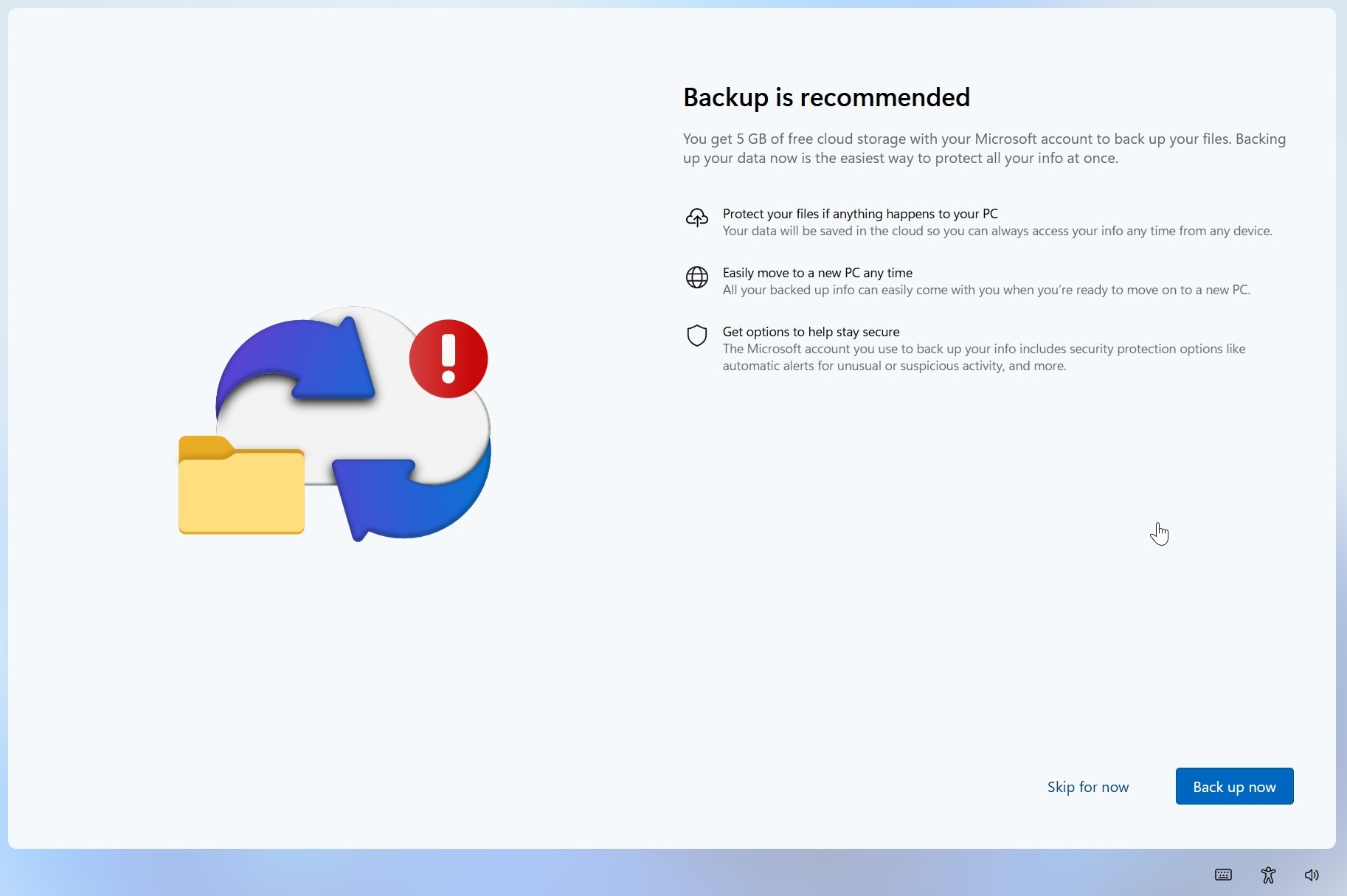The image size is (1347, 896).
Task: Select the Backup is recommended heading
Action: pyautogui.click(x=826, y=97)
